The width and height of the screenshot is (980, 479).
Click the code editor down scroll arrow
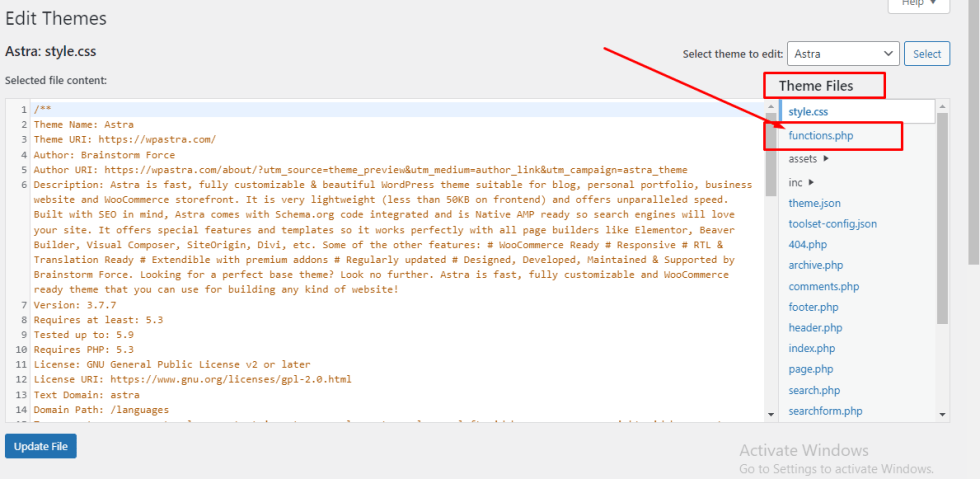pos(771,414)
